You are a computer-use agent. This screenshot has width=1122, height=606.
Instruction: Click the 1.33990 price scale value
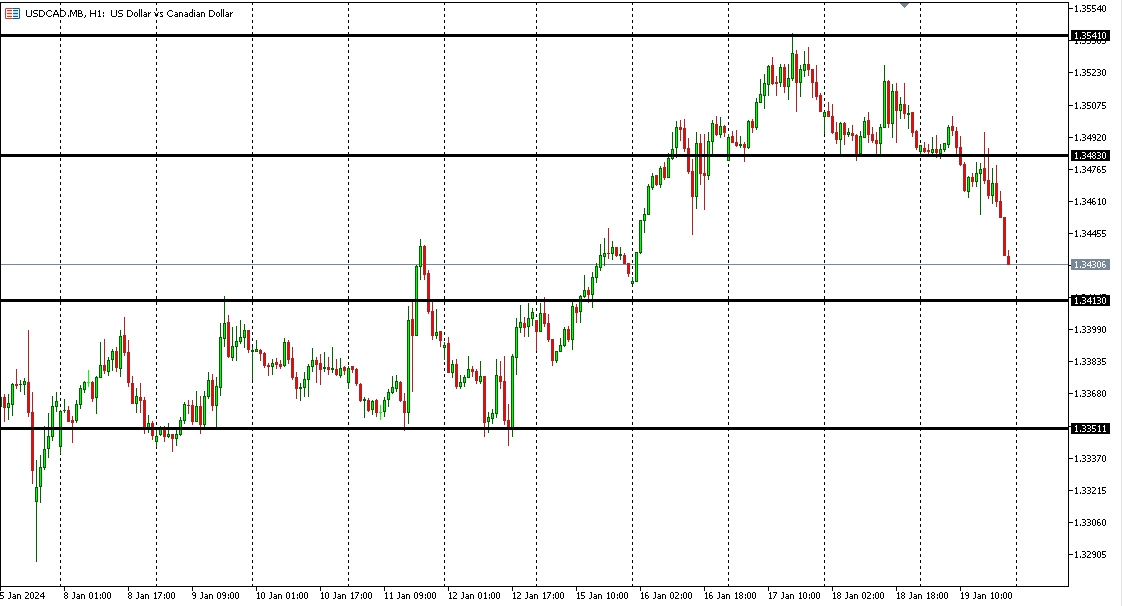[x=1090, y=330]
